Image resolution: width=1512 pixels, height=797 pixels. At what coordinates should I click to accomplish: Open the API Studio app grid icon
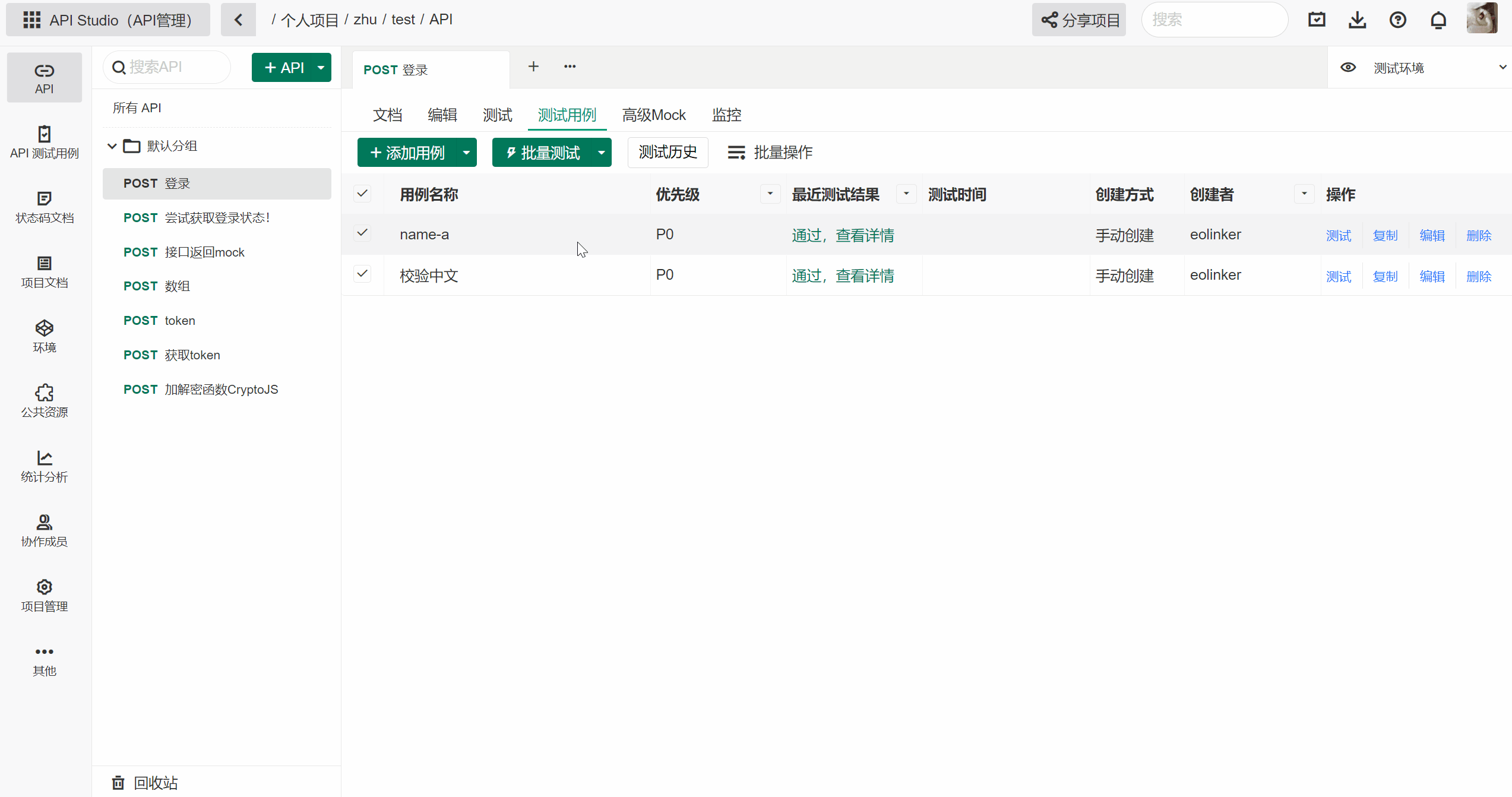(31, 20)
